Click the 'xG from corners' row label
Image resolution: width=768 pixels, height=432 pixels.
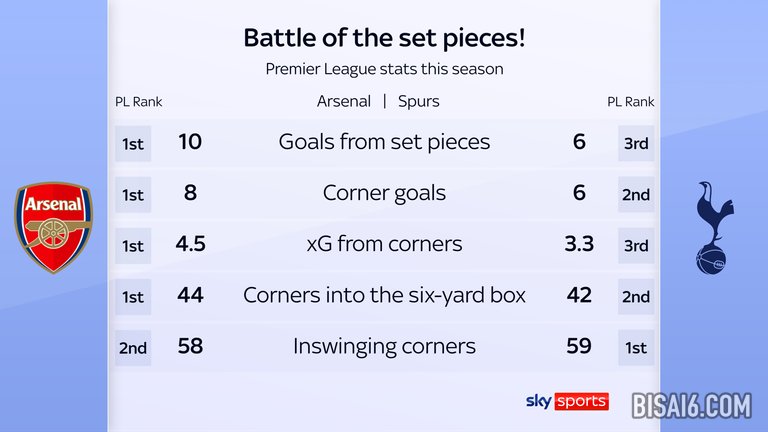(384, 244)
